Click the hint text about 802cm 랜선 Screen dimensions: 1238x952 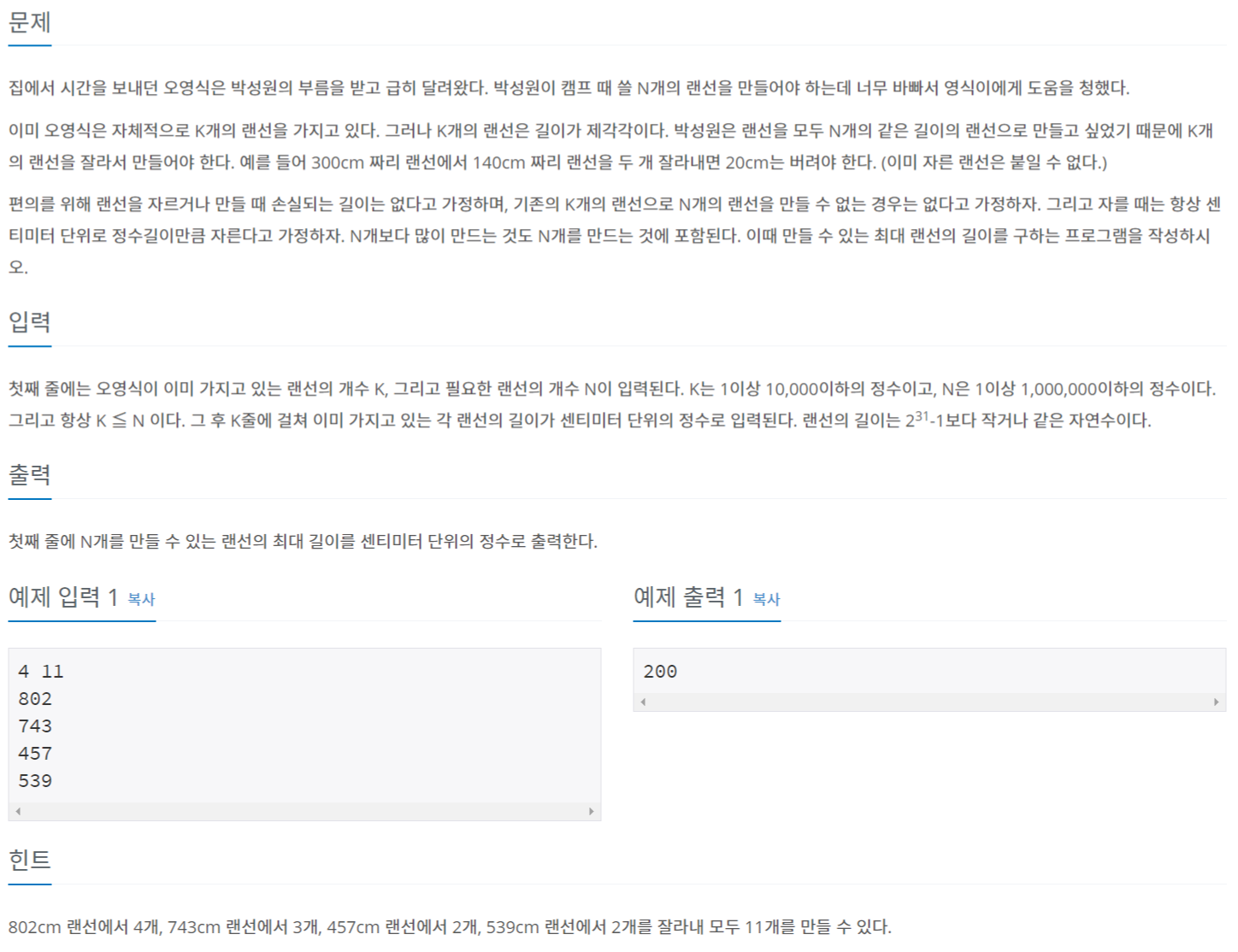tap(450, 926)
